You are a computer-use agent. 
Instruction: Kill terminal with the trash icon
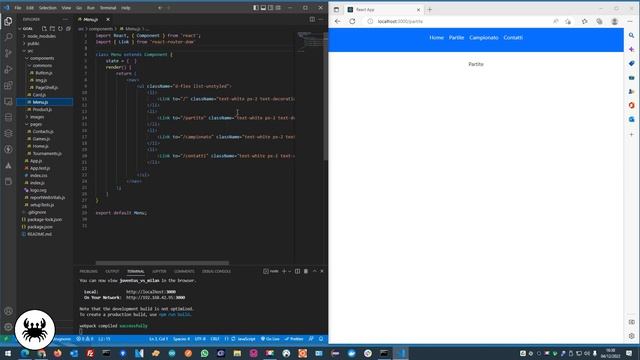click(306, 271)
